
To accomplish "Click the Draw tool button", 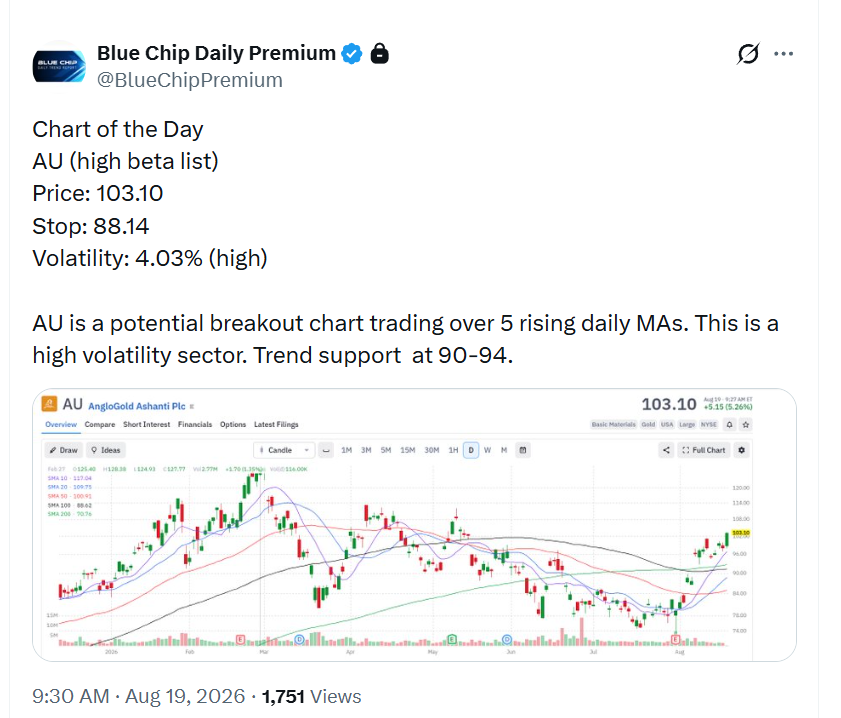I will point(63,450).
